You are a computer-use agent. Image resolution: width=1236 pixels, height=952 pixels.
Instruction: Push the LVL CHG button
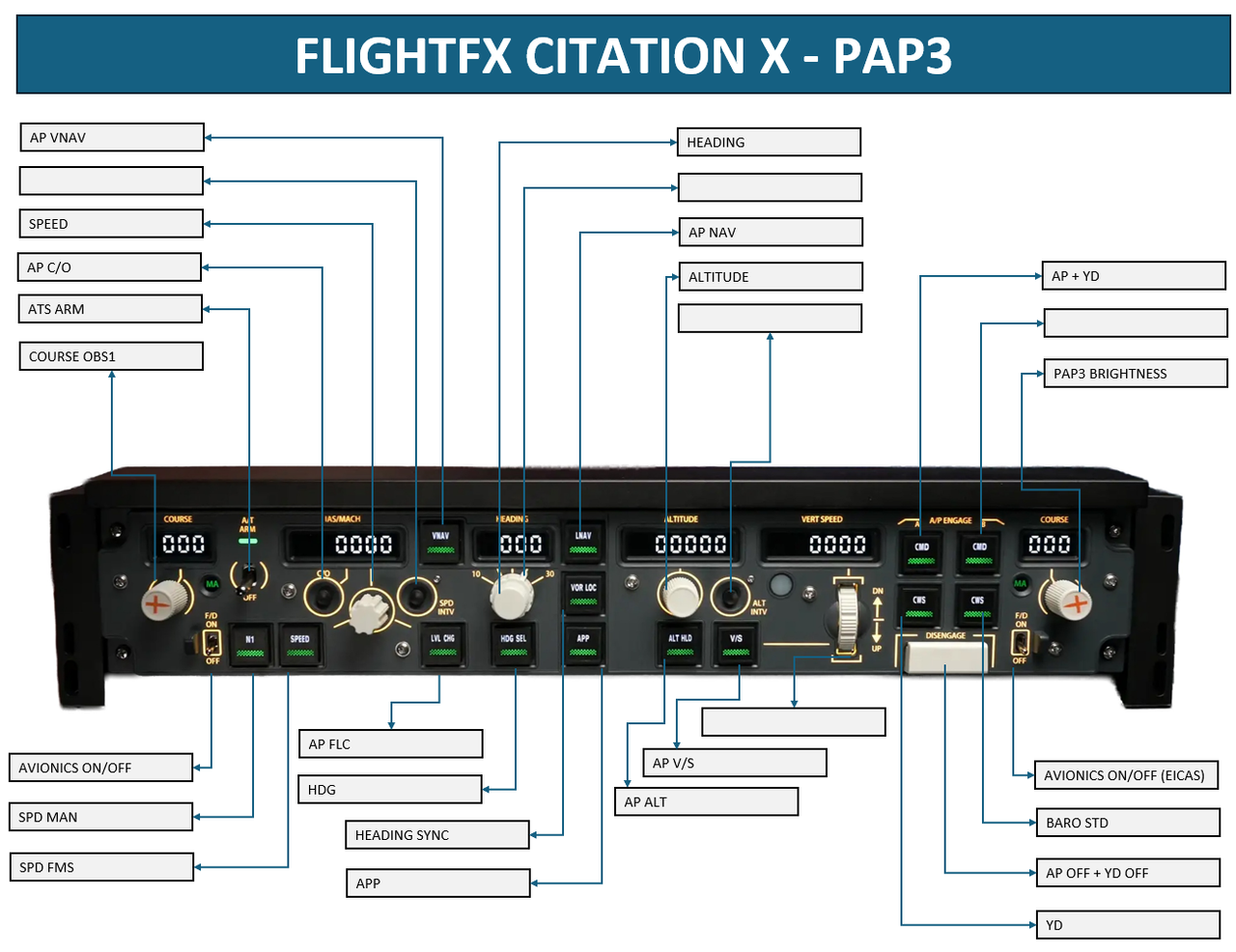[442, 644]
